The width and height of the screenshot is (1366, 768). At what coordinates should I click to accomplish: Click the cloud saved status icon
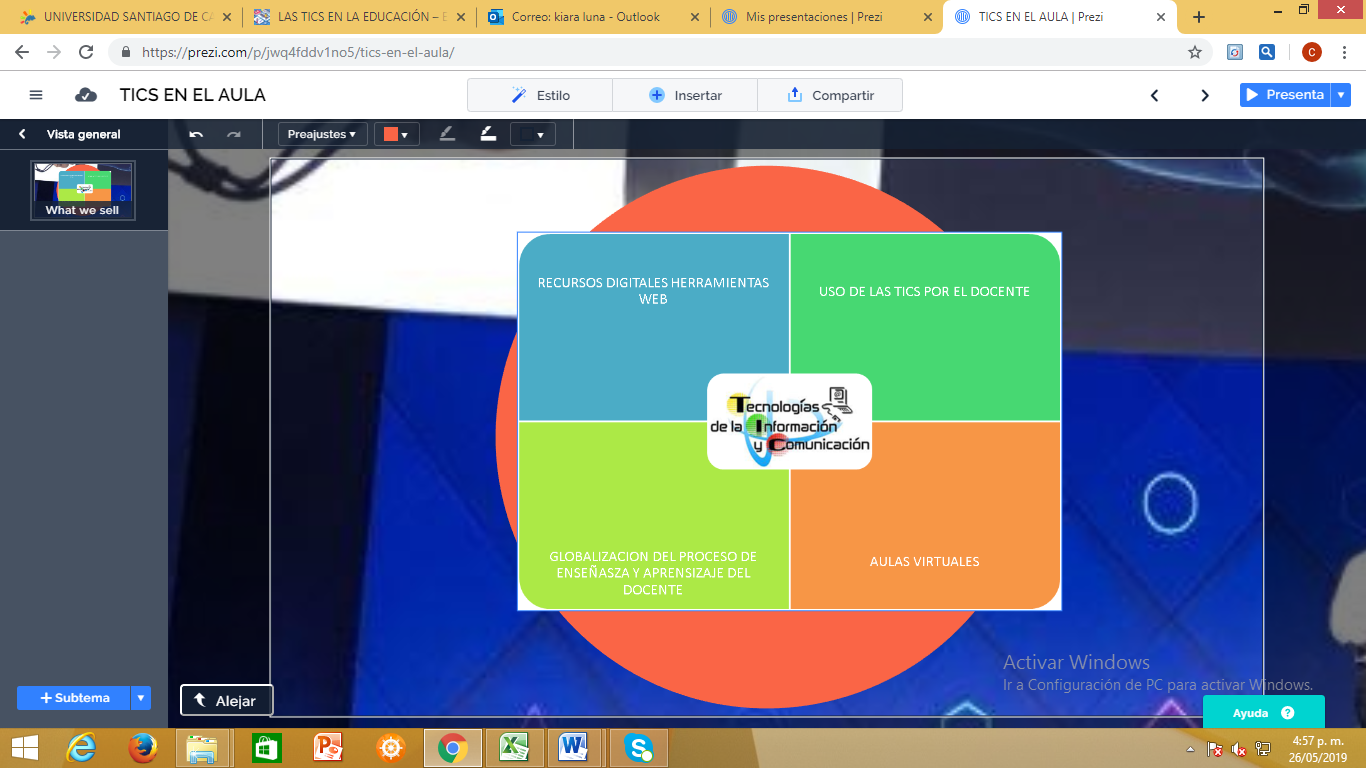click(86, 95)
